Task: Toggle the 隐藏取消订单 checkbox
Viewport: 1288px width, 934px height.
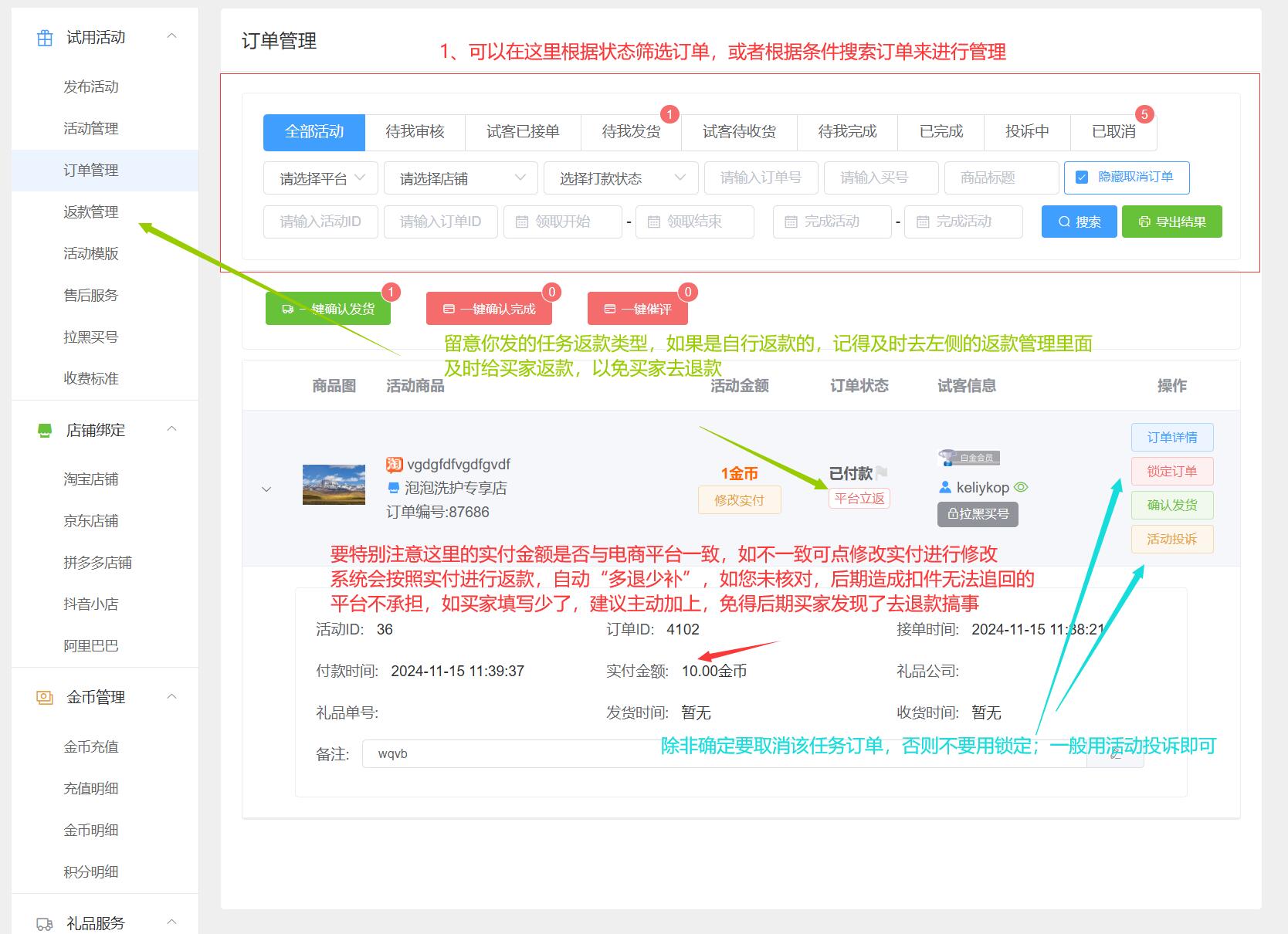Action: point(1082,178)
